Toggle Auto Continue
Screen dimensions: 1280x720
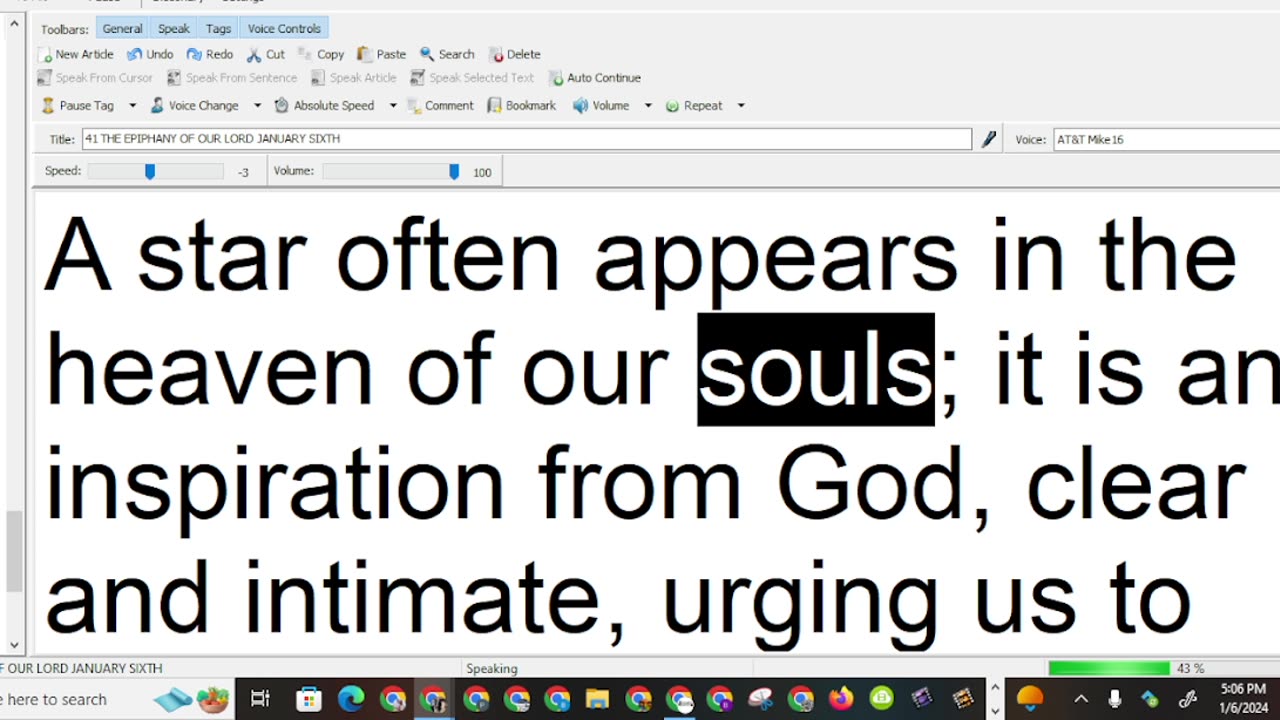595,78
